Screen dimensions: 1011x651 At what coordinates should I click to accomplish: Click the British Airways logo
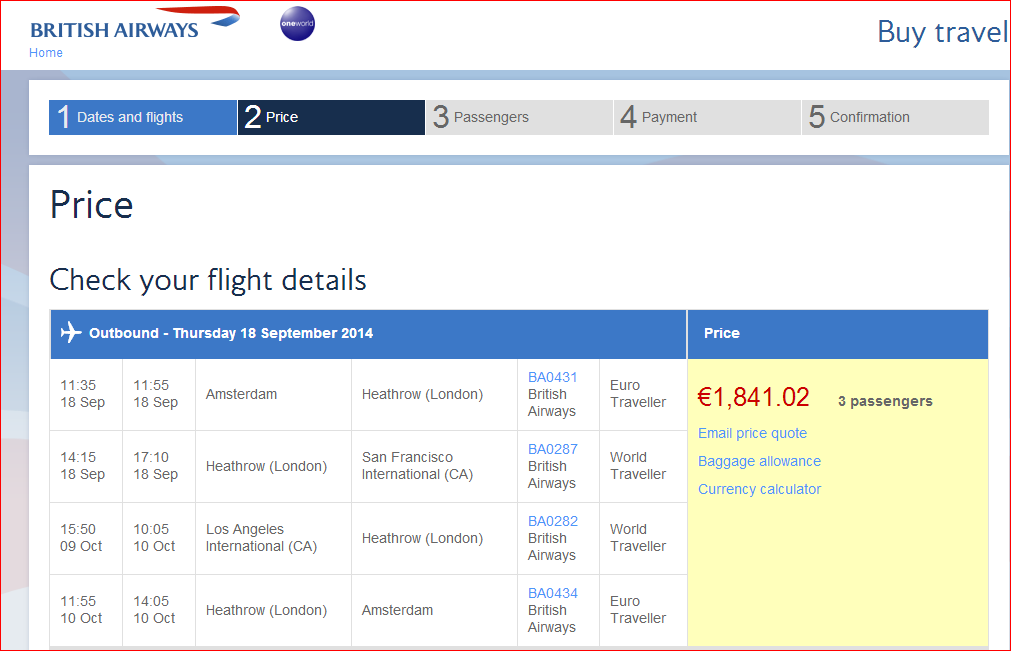tap(134, 24)
